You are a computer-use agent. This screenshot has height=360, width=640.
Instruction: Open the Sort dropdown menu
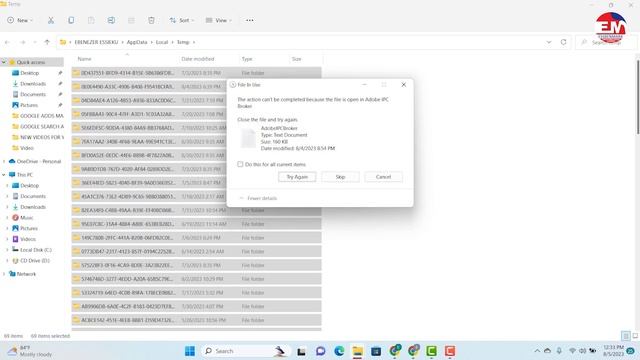pos(182,20)
